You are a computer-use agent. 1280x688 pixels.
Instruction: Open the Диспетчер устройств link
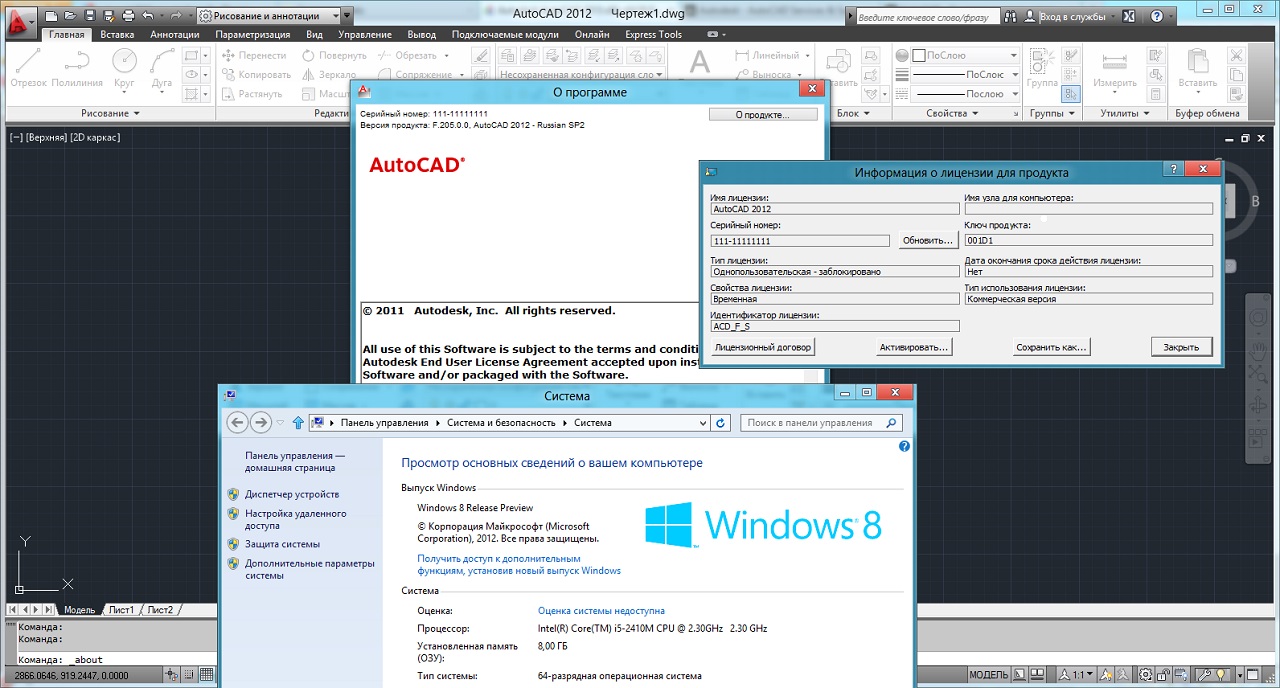pos(292,494)
